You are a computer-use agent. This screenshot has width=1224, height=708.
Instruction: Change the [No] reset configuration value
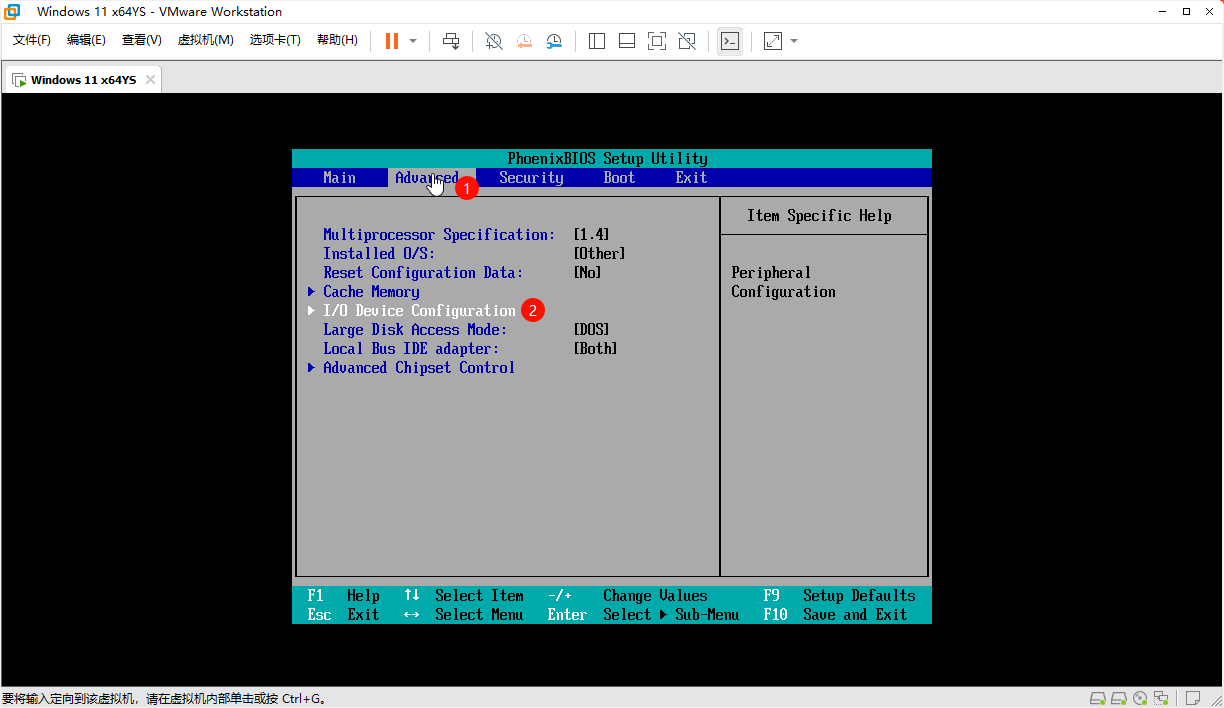[x=588, y=273]
